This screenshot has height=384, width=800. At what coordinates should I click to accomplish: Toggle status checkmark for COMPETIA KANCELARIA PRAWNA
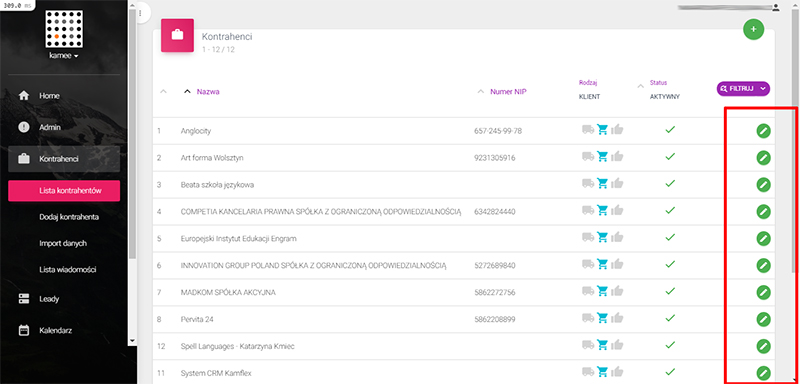[670, 211]
